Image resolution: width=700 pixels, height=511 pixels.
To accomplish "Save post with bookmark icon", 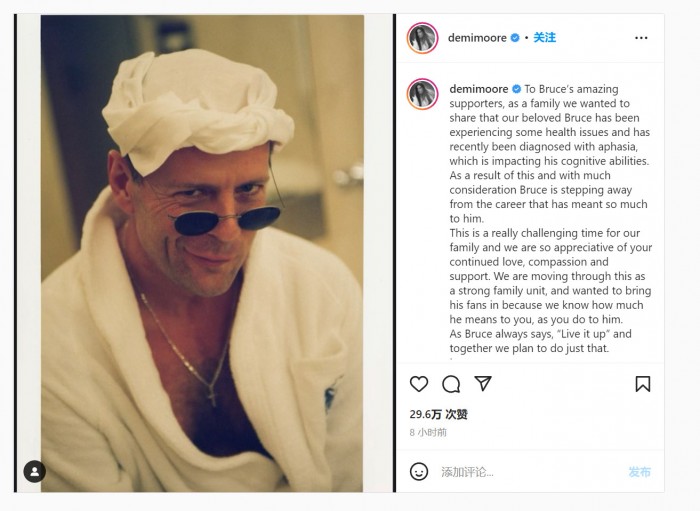I will click(x=643, y=384).
